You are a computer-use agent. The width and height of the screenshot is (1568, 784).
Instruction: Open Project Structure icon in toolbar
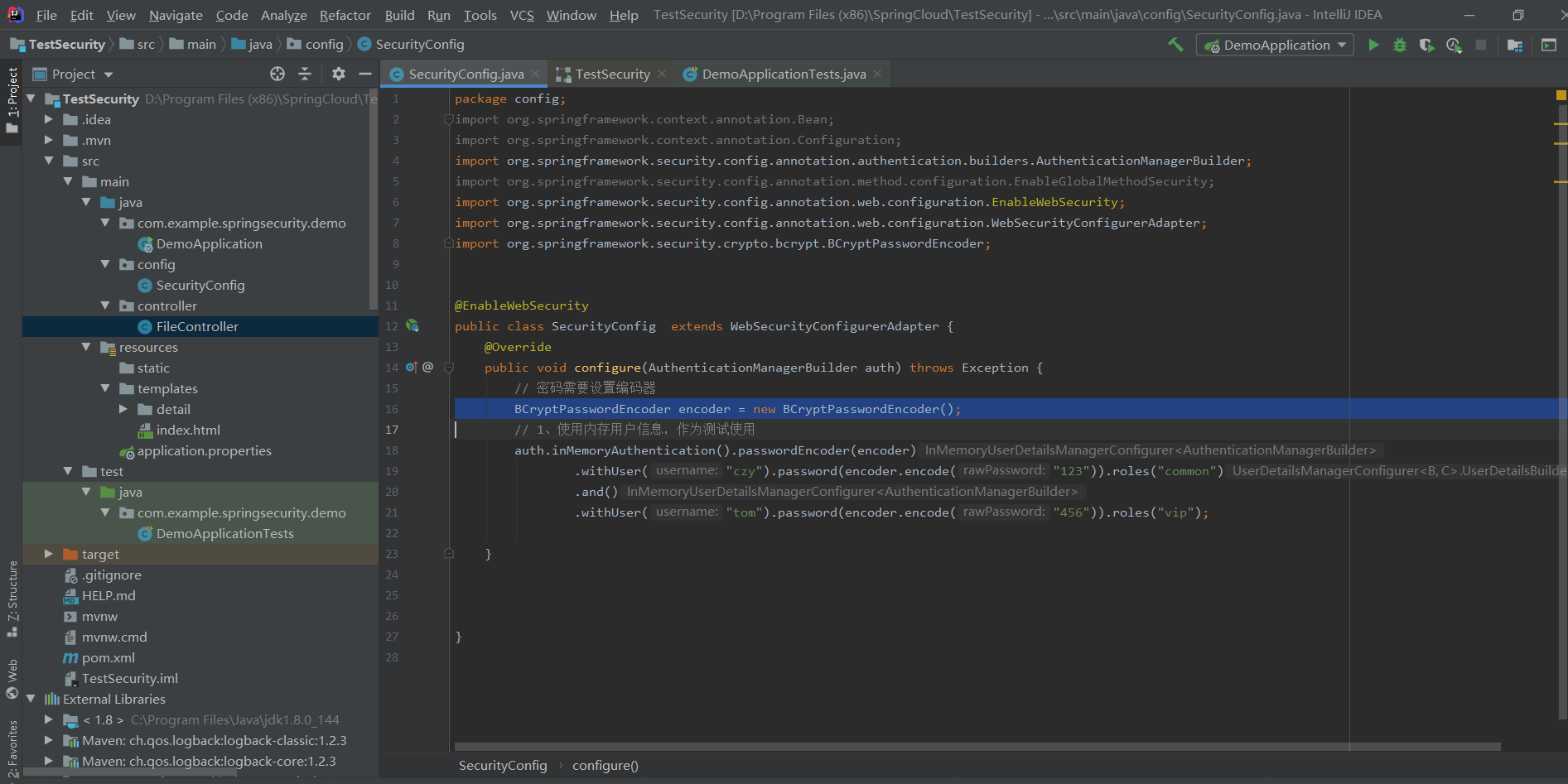(1515, 45)
